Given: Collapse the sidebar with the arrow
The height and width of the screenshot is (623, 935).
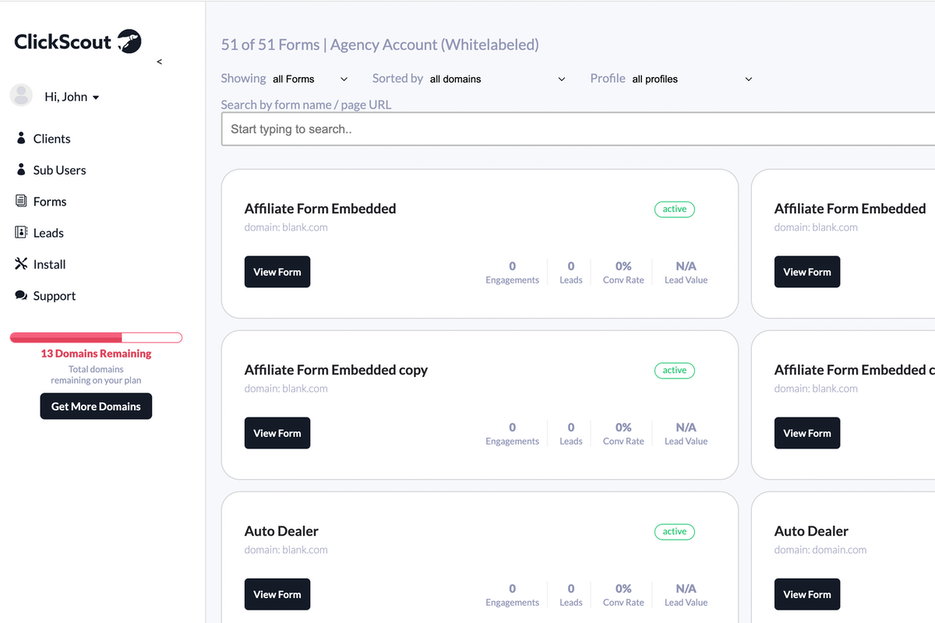Looking at the screenshot, I should click(x=159, y=62).
